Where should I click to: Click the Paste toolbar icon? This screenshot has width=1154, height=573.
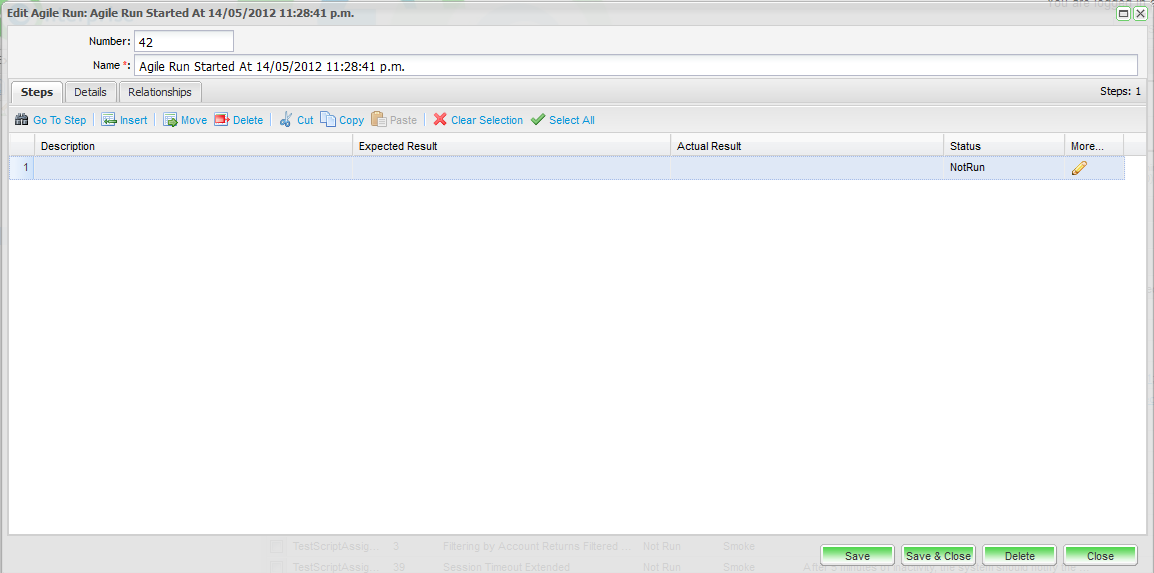click(x=379, y=120)
